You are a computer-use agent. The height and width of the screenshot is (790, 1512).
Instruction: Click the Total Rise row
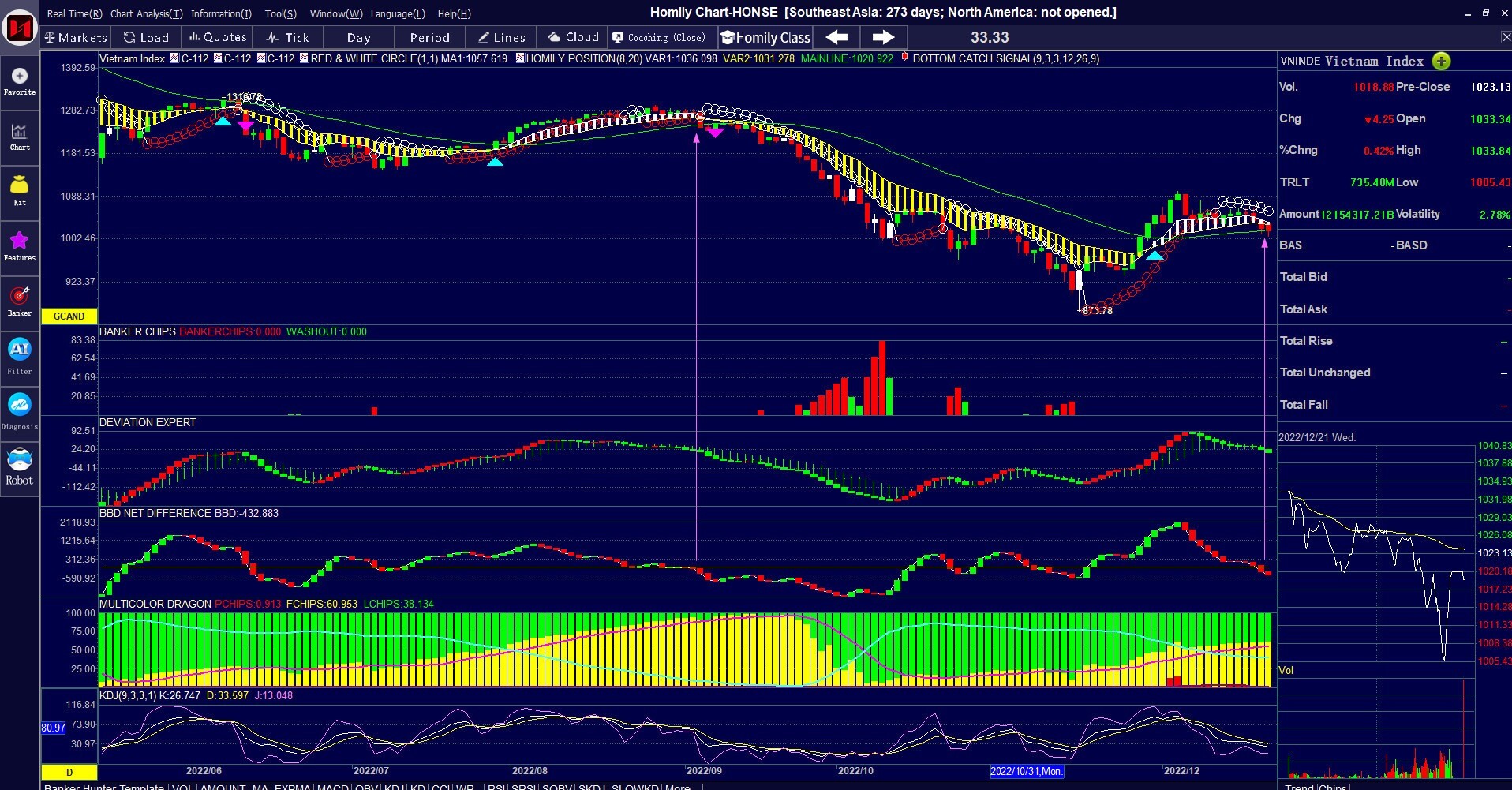coord(1394,341)
